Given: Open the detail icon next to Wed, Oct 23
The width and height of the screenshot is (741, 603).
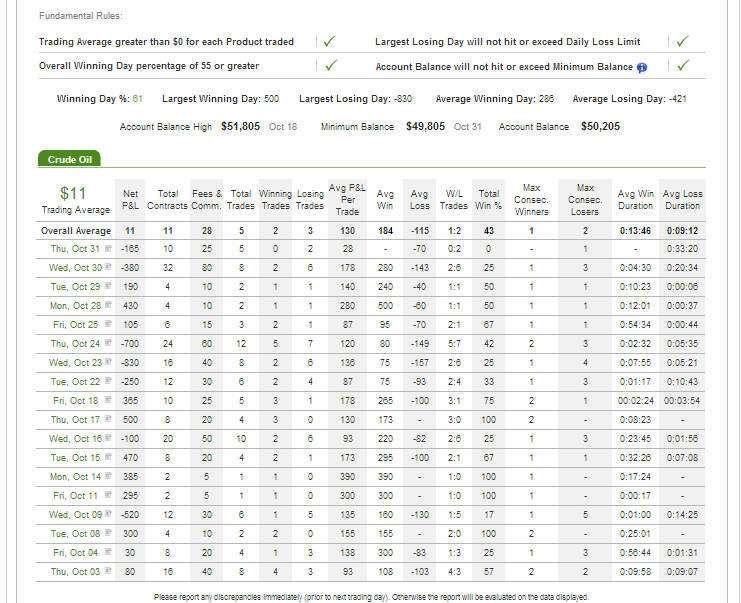Looking at the screenshot, I should pos(108,362).
